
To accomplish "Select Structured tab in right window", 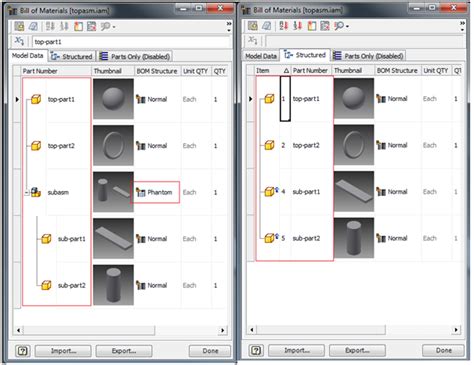I will pyautogui.click(x=305, y=55).
